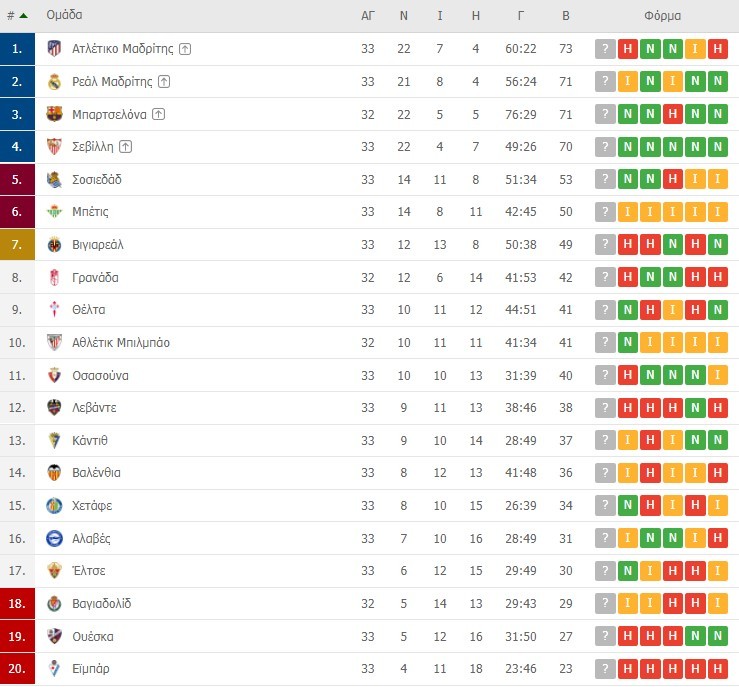Click the Γρανάδα team name
This screenshot has height=687, width=739.
coord(95,278)
